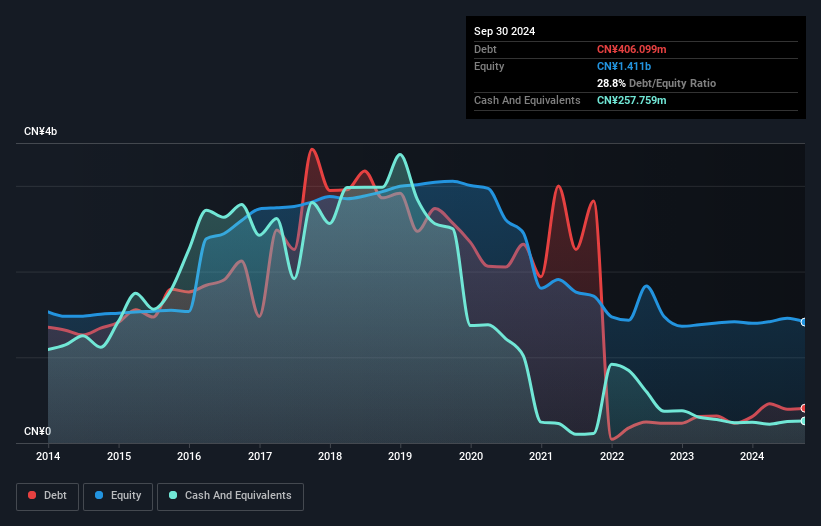Toggle the Equity legend button

coord(118,496)
